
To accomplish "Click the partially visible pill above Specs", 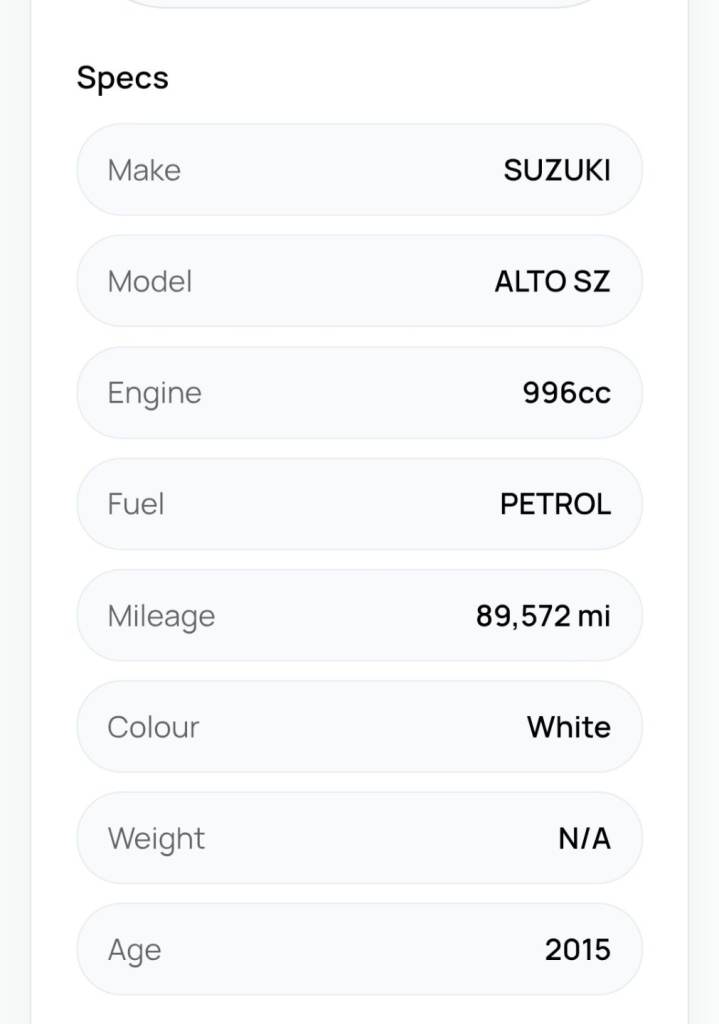I will 360,4.
